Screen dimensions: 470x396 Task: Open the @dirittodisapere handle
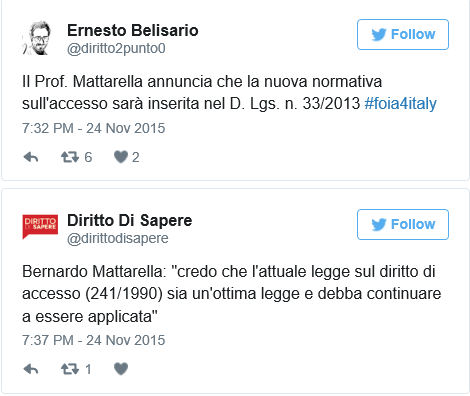click(x=118, y=239)
